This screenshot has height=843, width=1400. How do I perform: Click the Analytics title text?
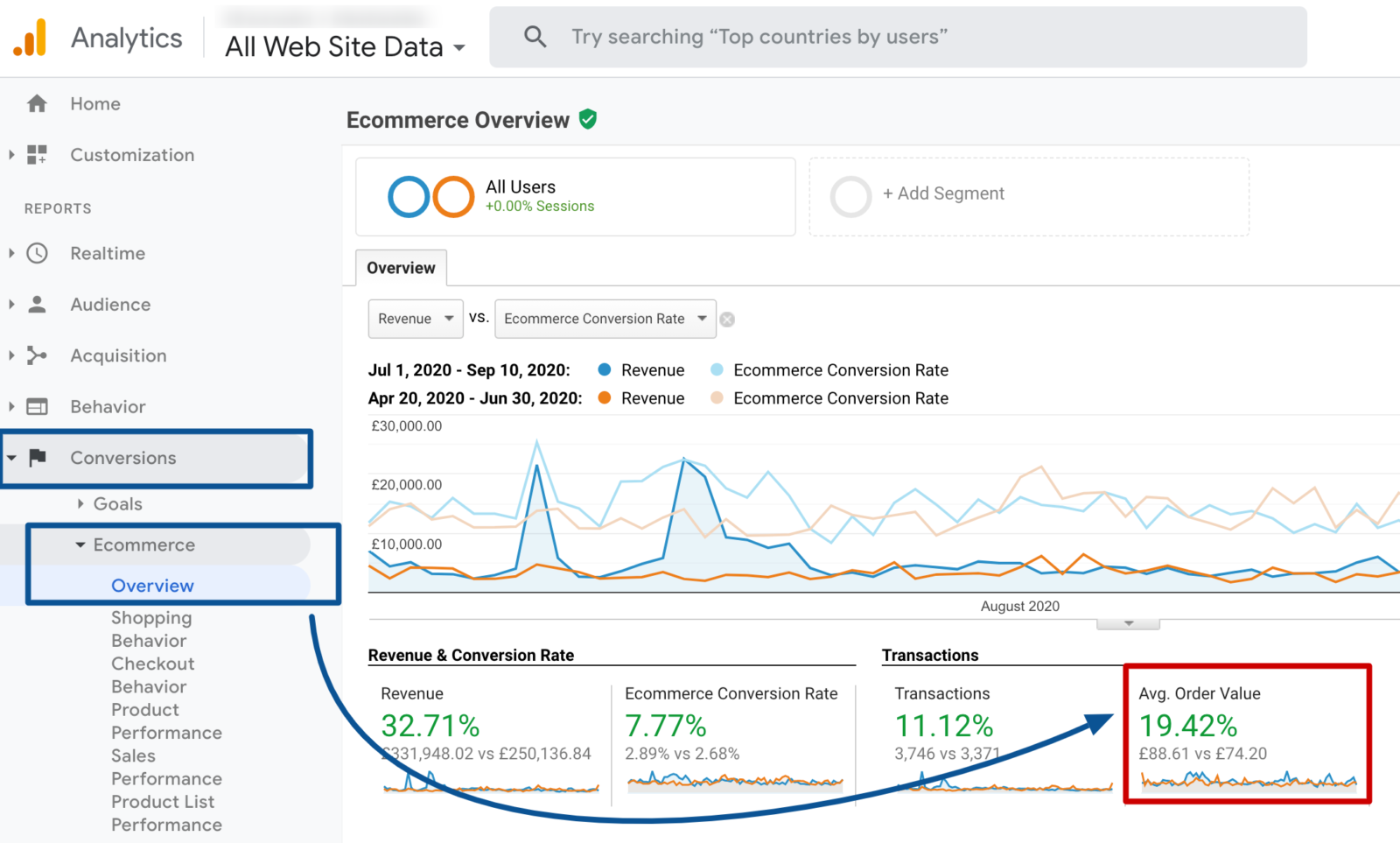coord(127,38)
